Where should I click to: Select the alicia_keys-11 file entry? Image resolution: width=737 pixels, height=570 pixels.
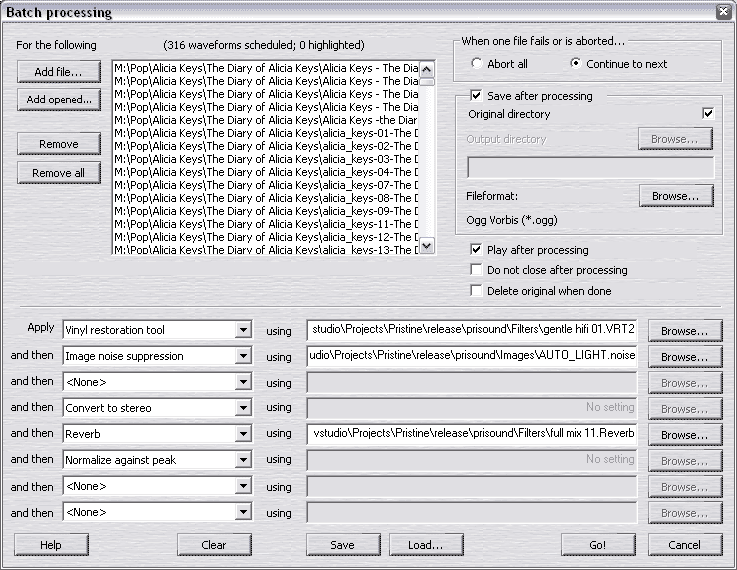(x=266, y=224)
